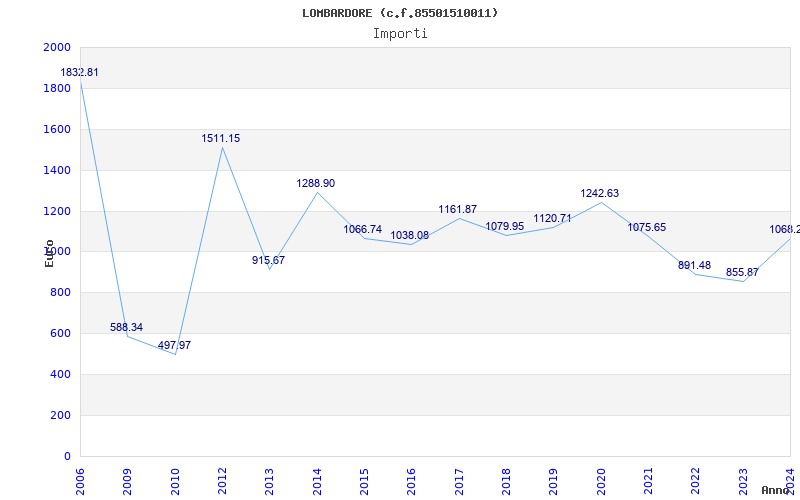Screen dimensions: 800x500
Task: Pick the 915.67 data label
Action: (268, 260)
